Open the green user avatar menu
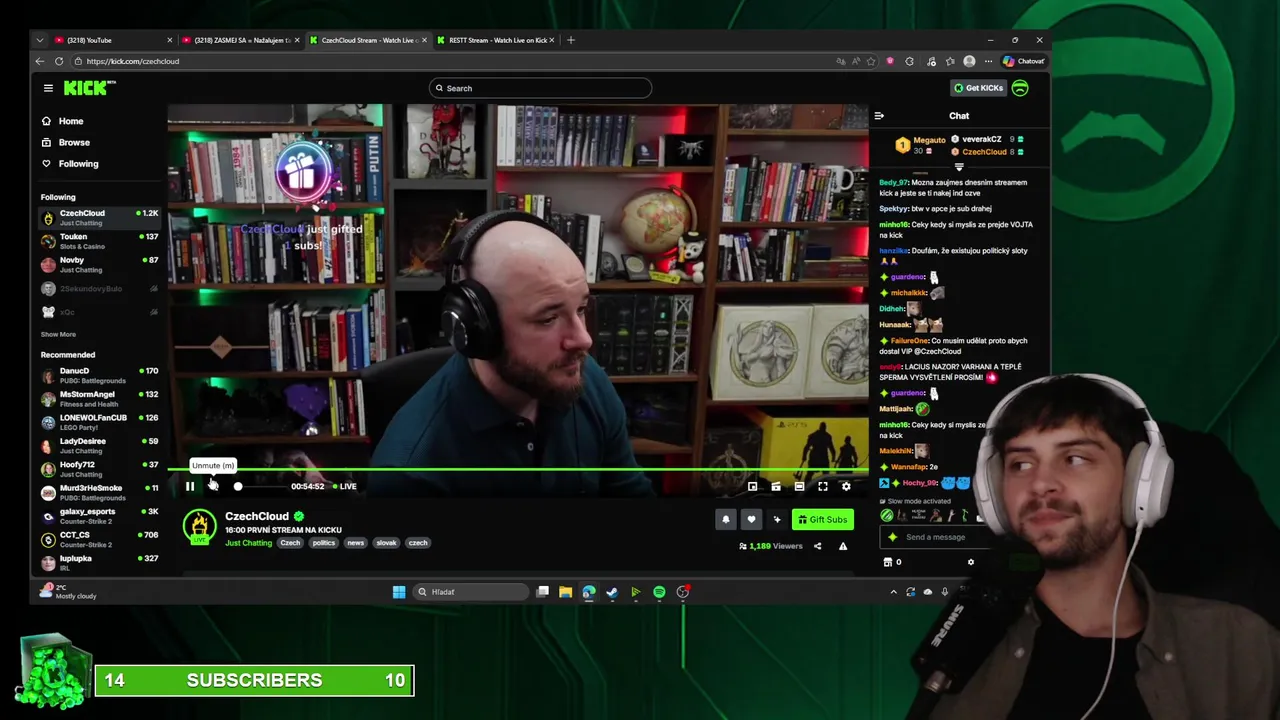 click(1020, 88)
